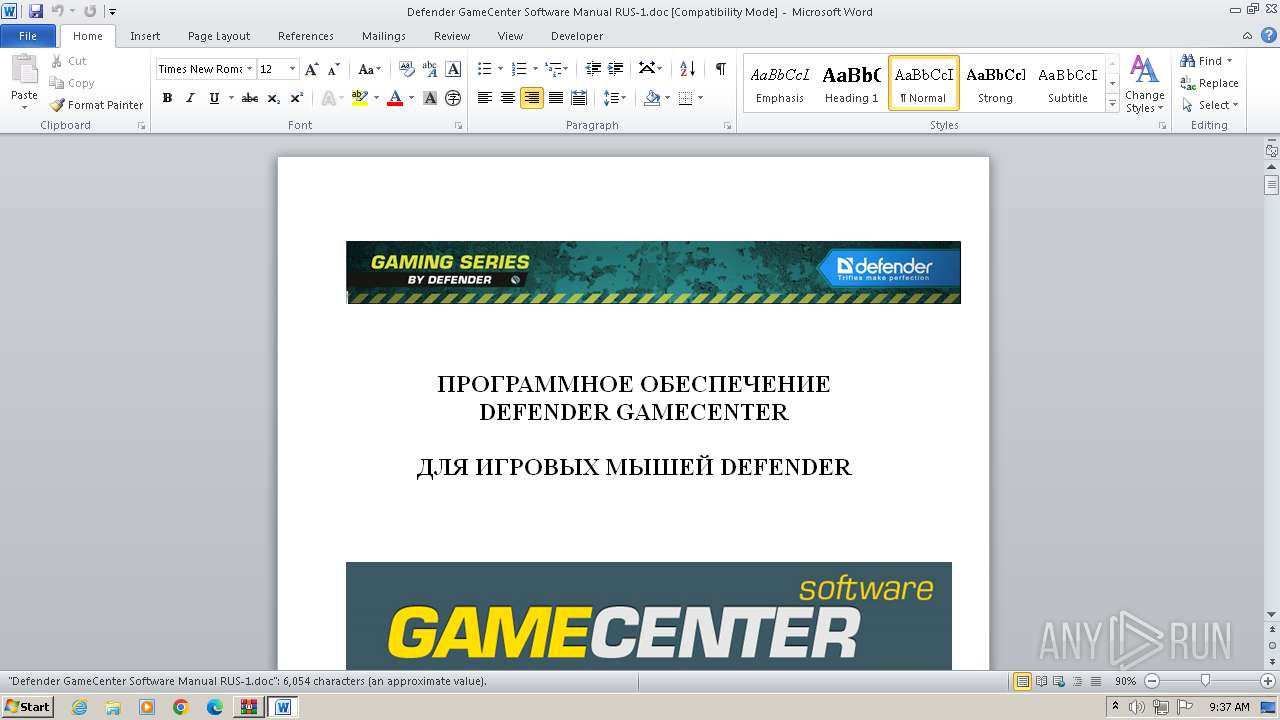Switch to the References tab
This screenshot has height=720, width=1280.
click(x=306, y=36)
